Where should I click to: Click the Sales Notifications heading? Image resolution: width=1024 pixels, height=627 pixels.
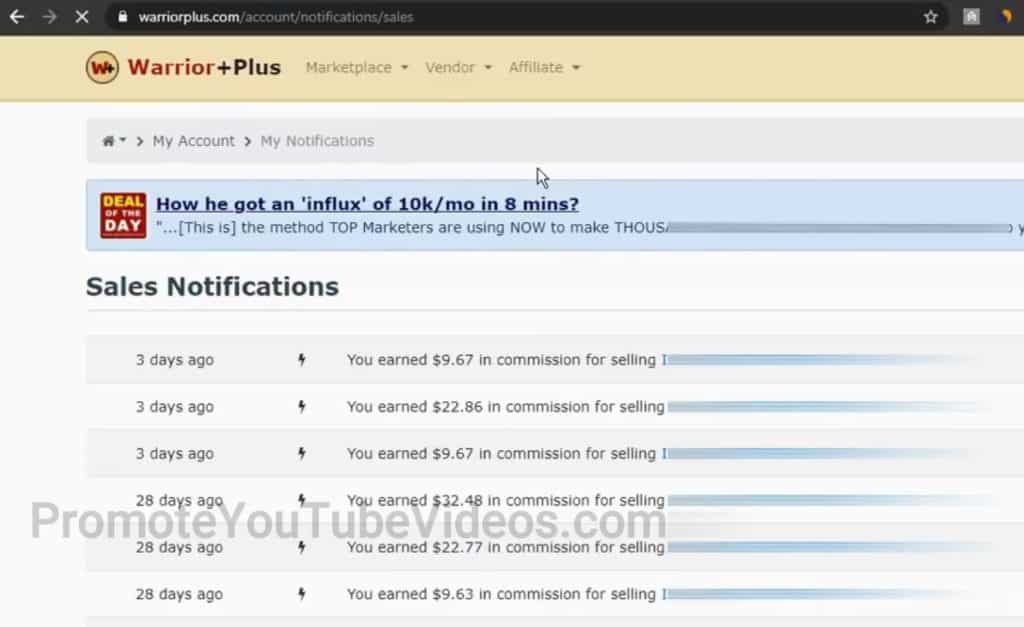(x=212, y=287)
